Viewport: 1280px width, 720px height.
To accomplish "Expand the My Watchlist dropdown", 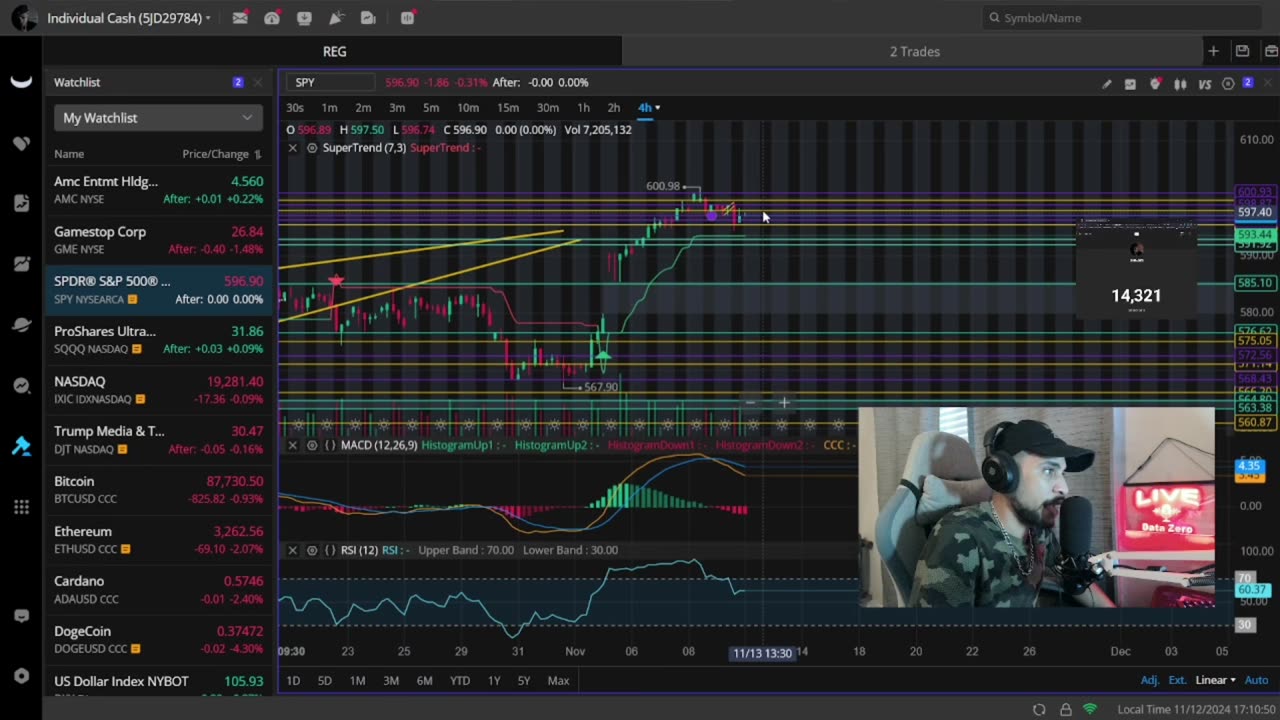I will pyautogui.click(x=158, y=118).
